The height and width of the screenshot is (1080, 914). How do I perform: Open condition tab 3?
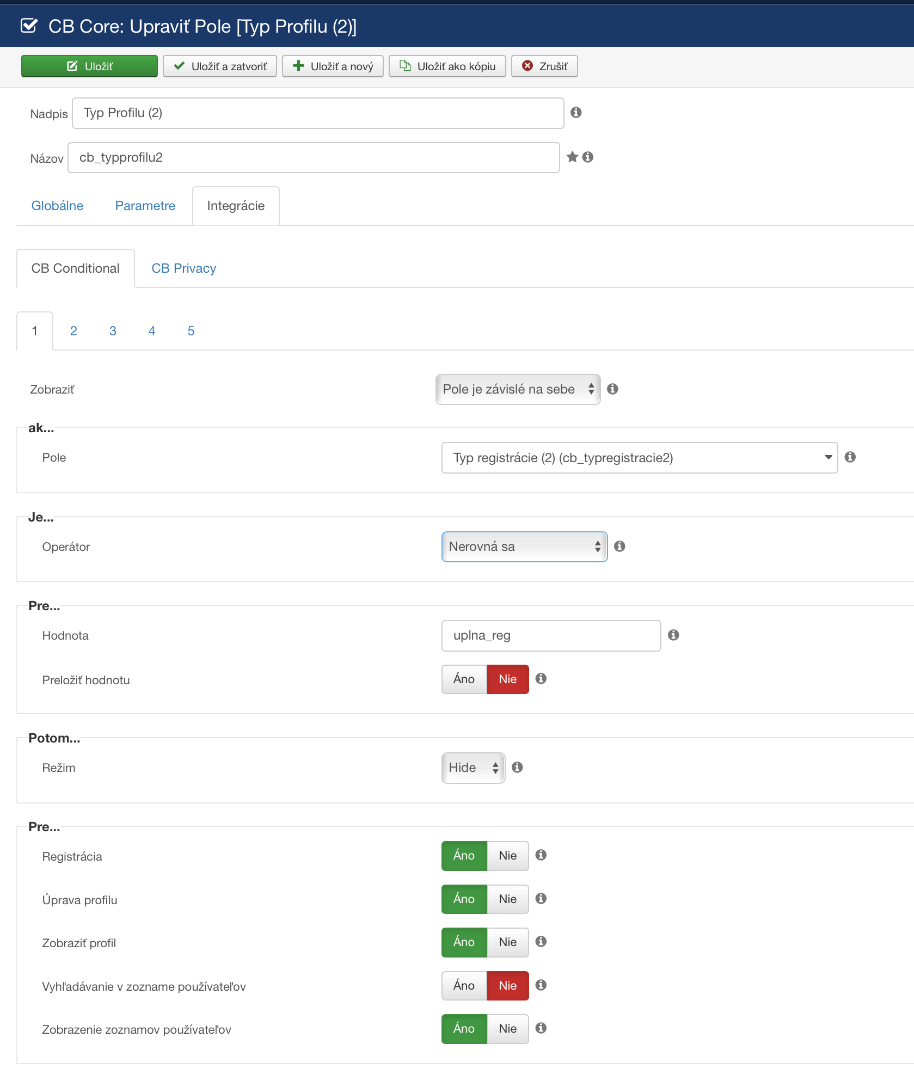coord(113,331)
